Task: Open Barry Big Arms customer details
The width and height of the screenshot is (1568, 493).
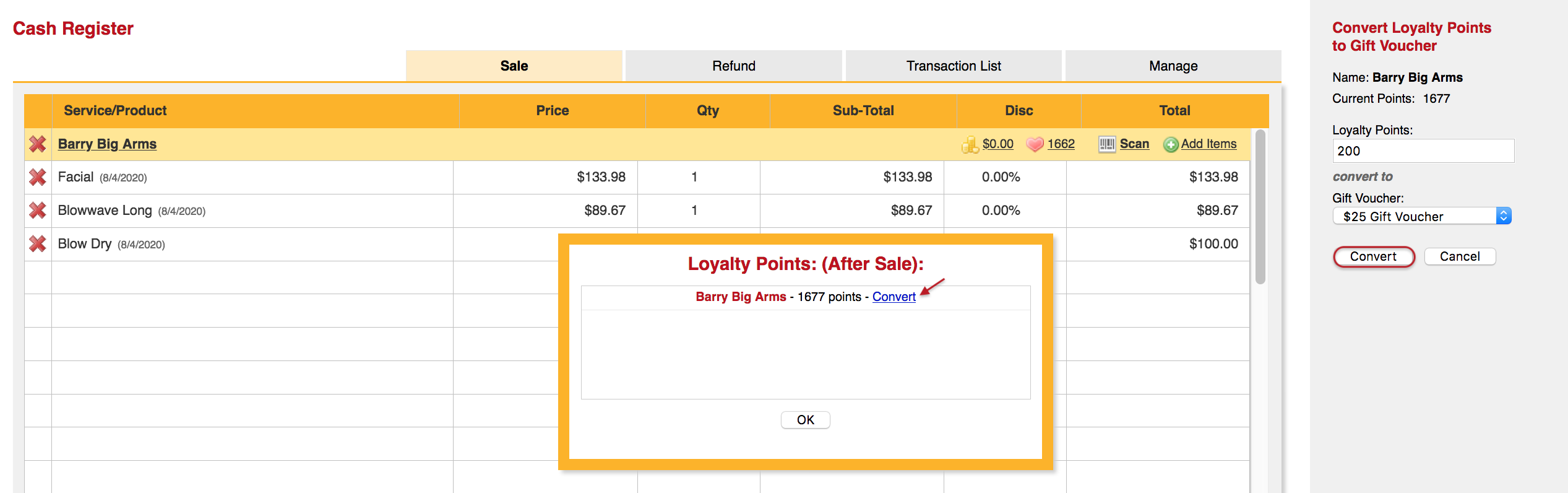Action: [106, 144]
